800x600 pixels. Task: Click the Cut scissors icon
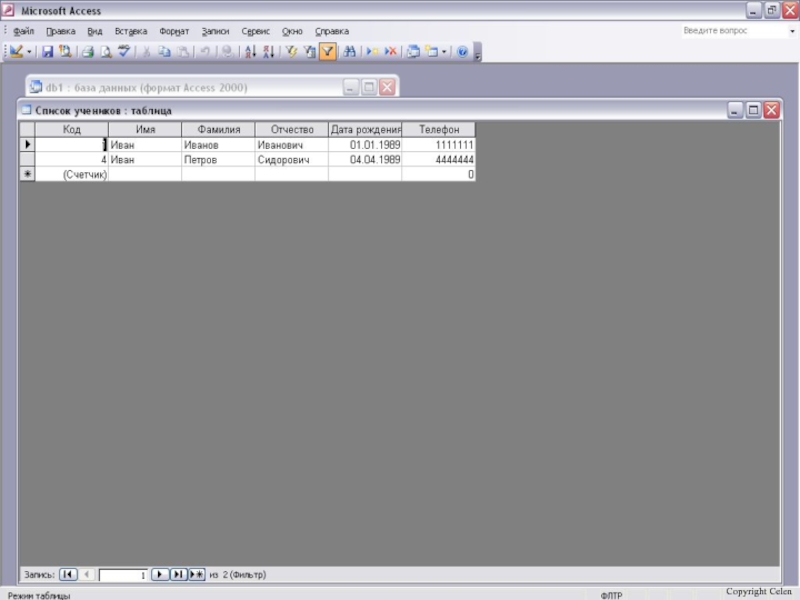[x=146, y=52]
